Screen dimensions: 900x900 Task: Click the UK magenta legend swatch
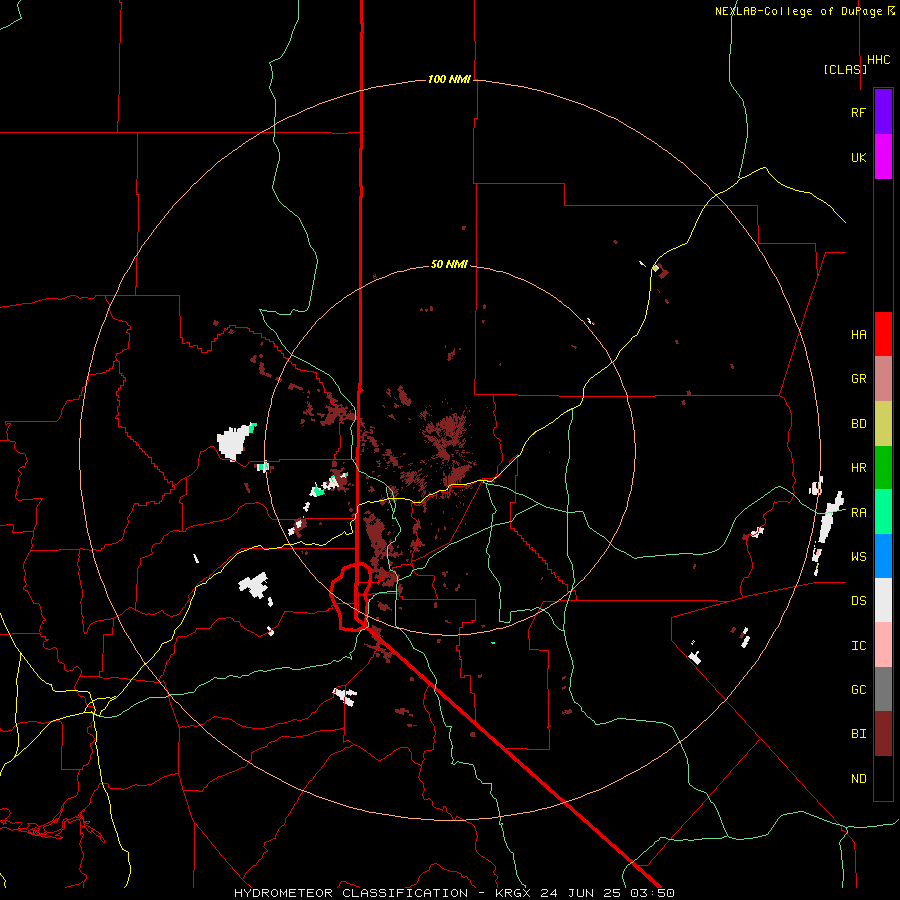883,157
